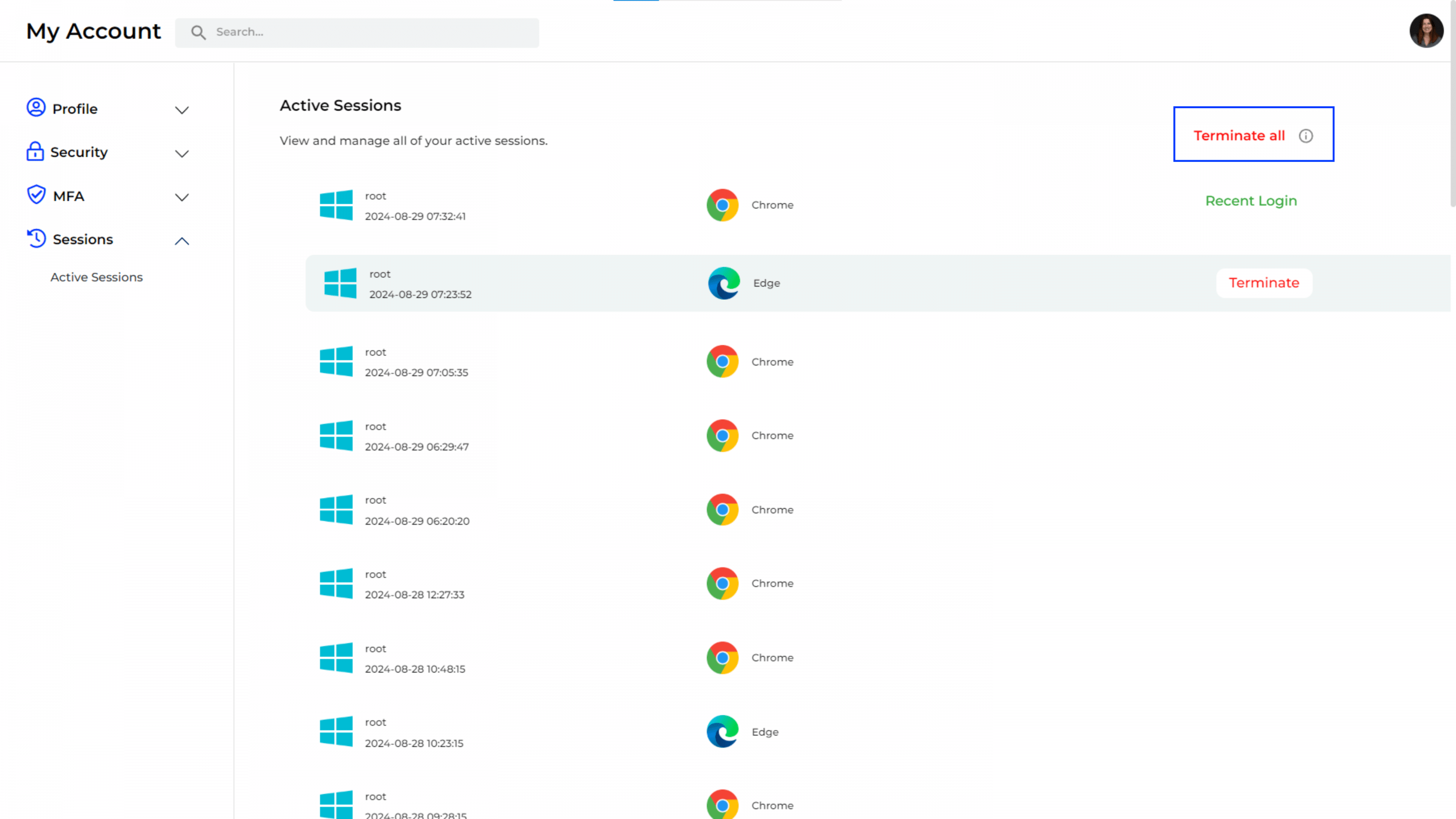Image resolution: width=1456 pixels, height=819 pixels.
Task: Click the Profile user icon in sidebar
Action: (35, 107)
